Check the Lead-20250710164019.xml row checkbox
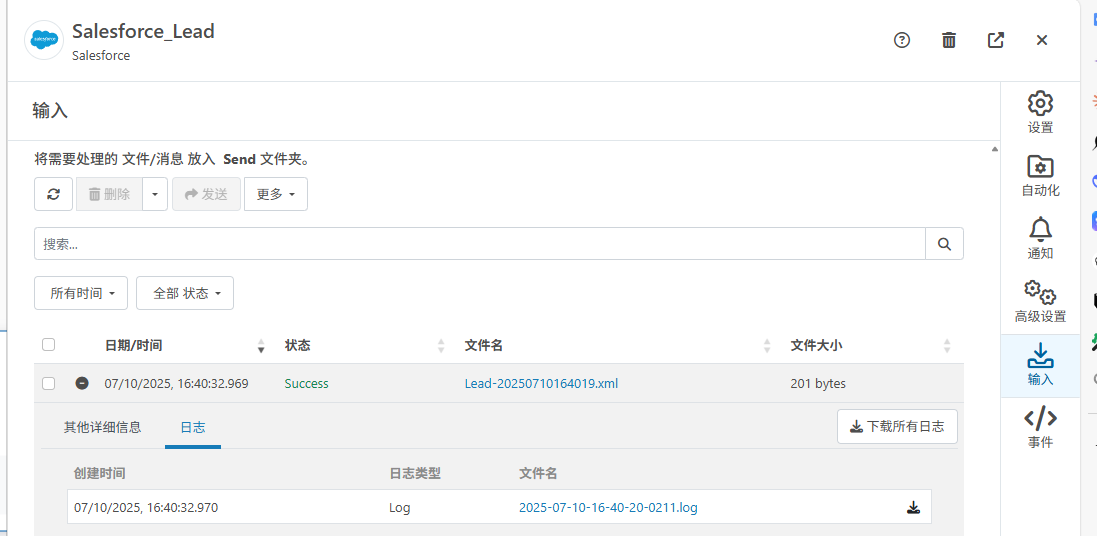The height and width of the screenshot is (536, 1097). point(48,383)
